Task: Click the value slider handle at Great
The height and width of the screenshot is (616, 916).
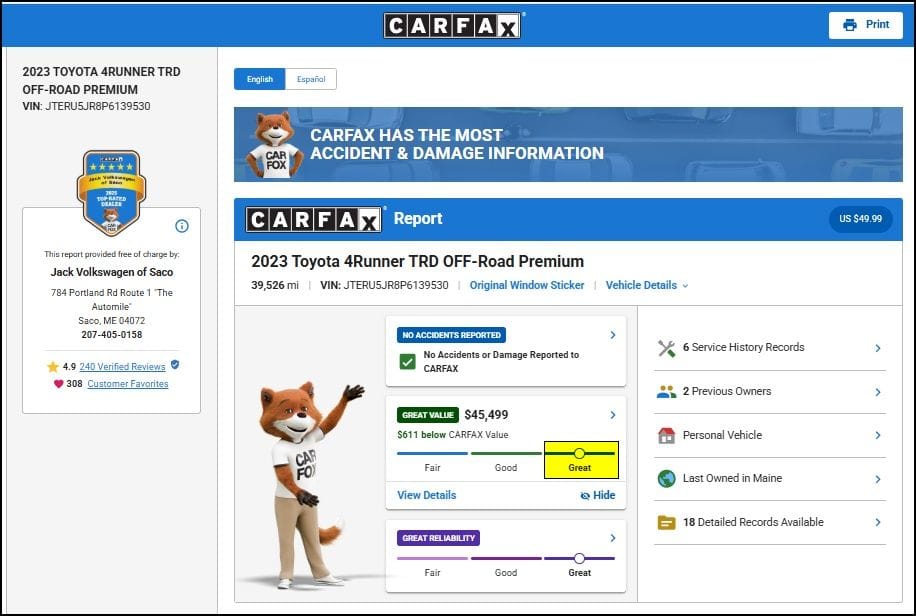Action: coord(579,453)
